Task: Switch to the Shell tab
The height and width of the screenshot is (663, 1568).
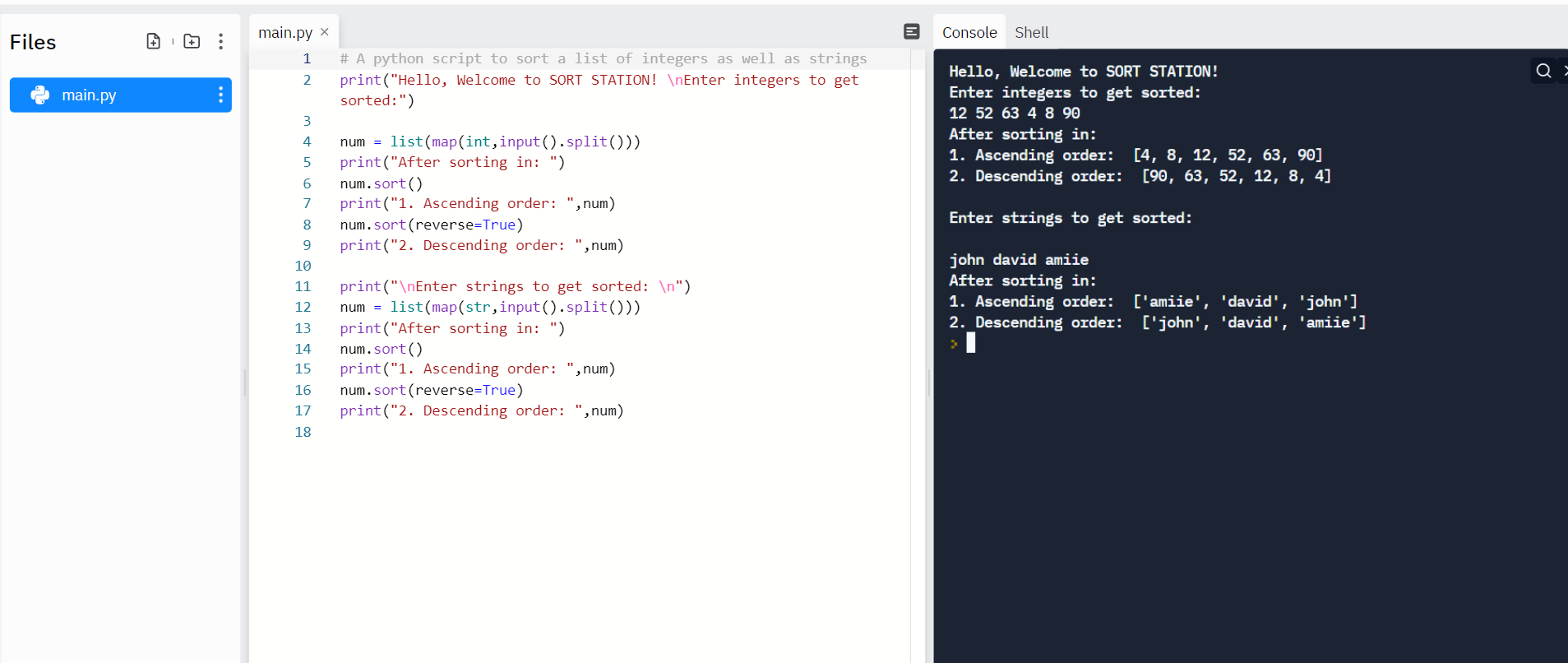Action: pyautogui.click(x=1031, y=32)
